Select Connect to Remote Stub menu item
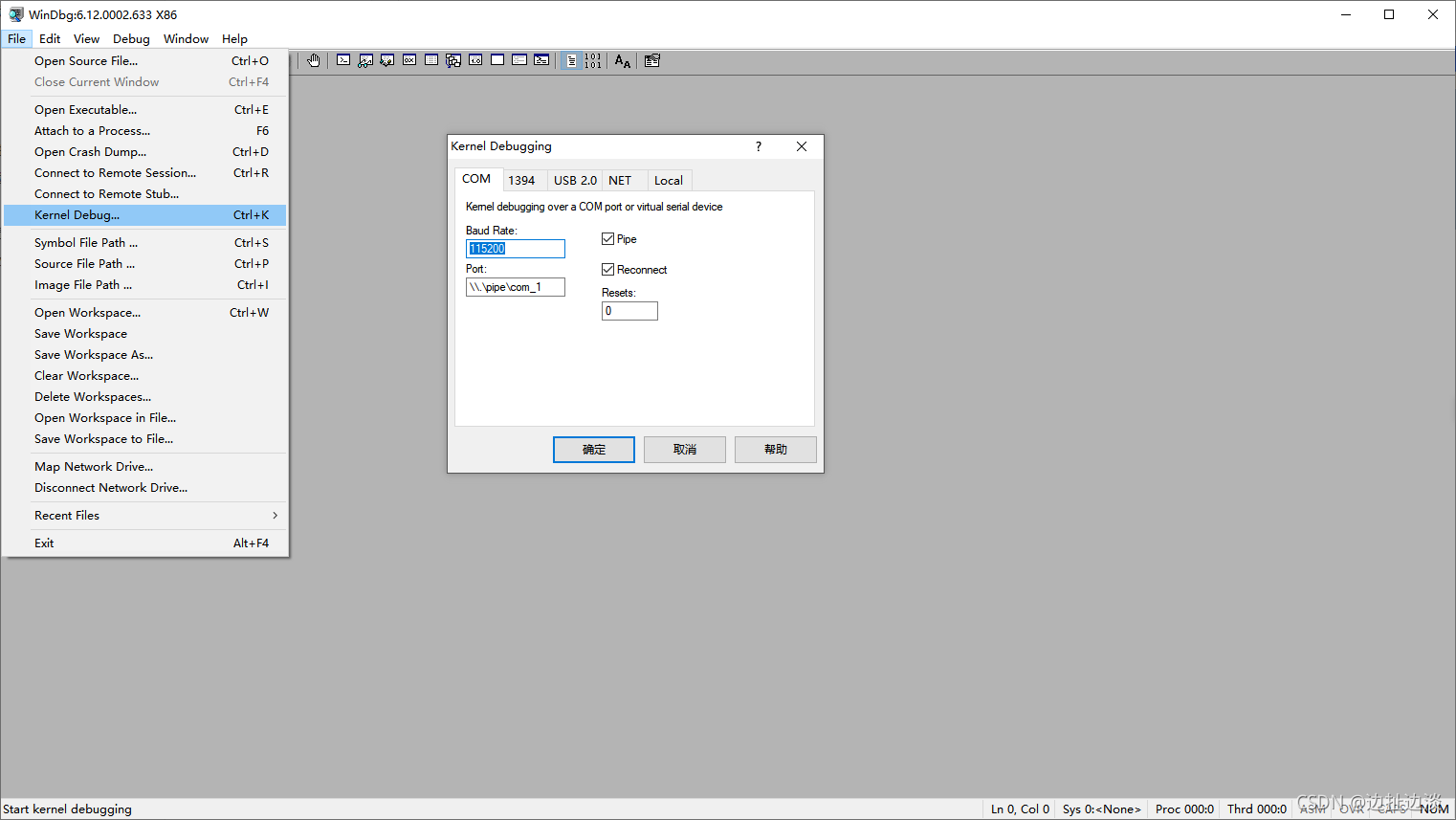The height and width of the screenshot is (820, 1456). [x=145, y=194]
